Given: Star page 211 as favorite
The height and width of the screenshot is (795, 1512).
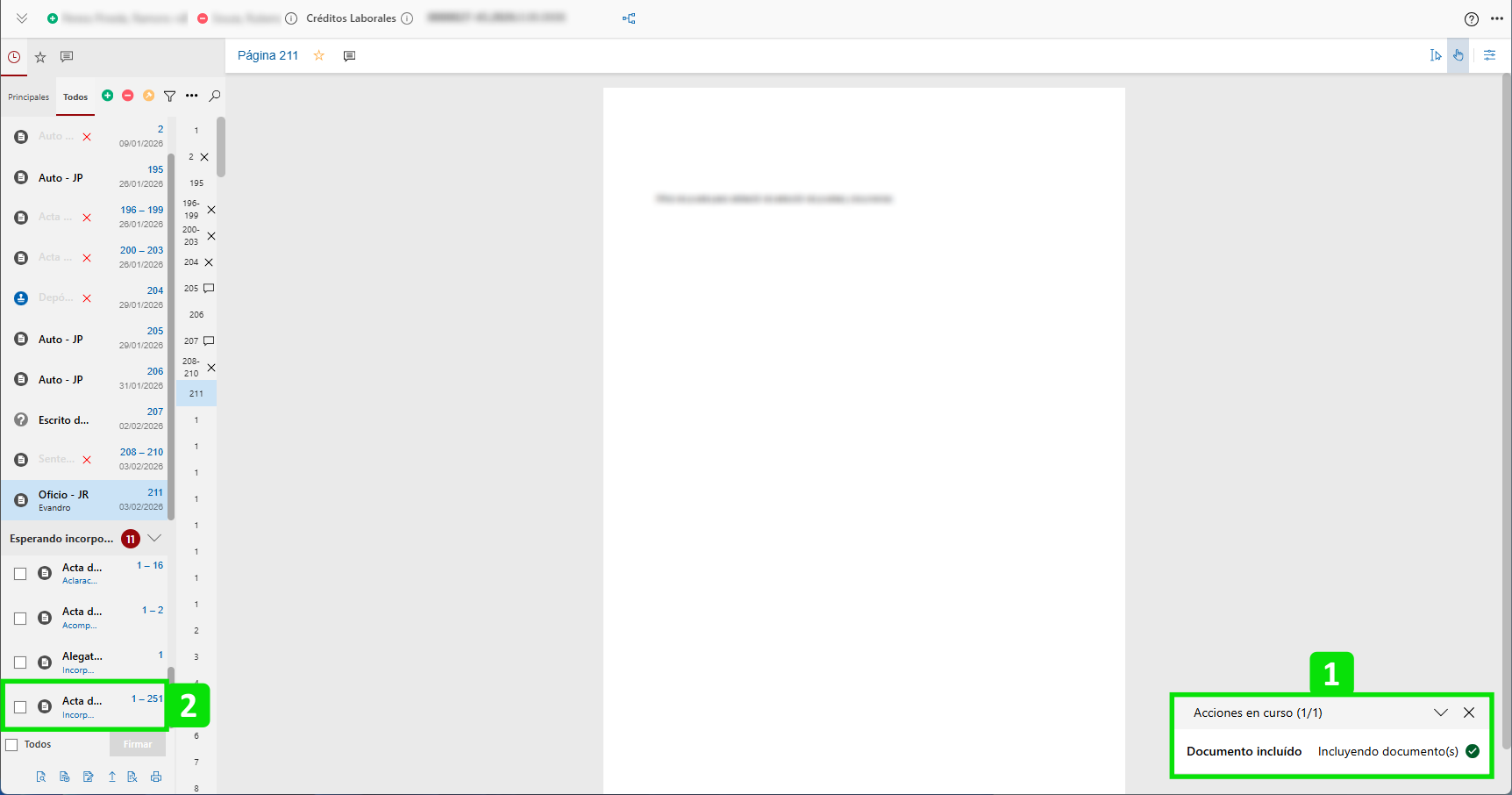Looking at the screenshot, I should pyautogui.click(x=319, y=55).
